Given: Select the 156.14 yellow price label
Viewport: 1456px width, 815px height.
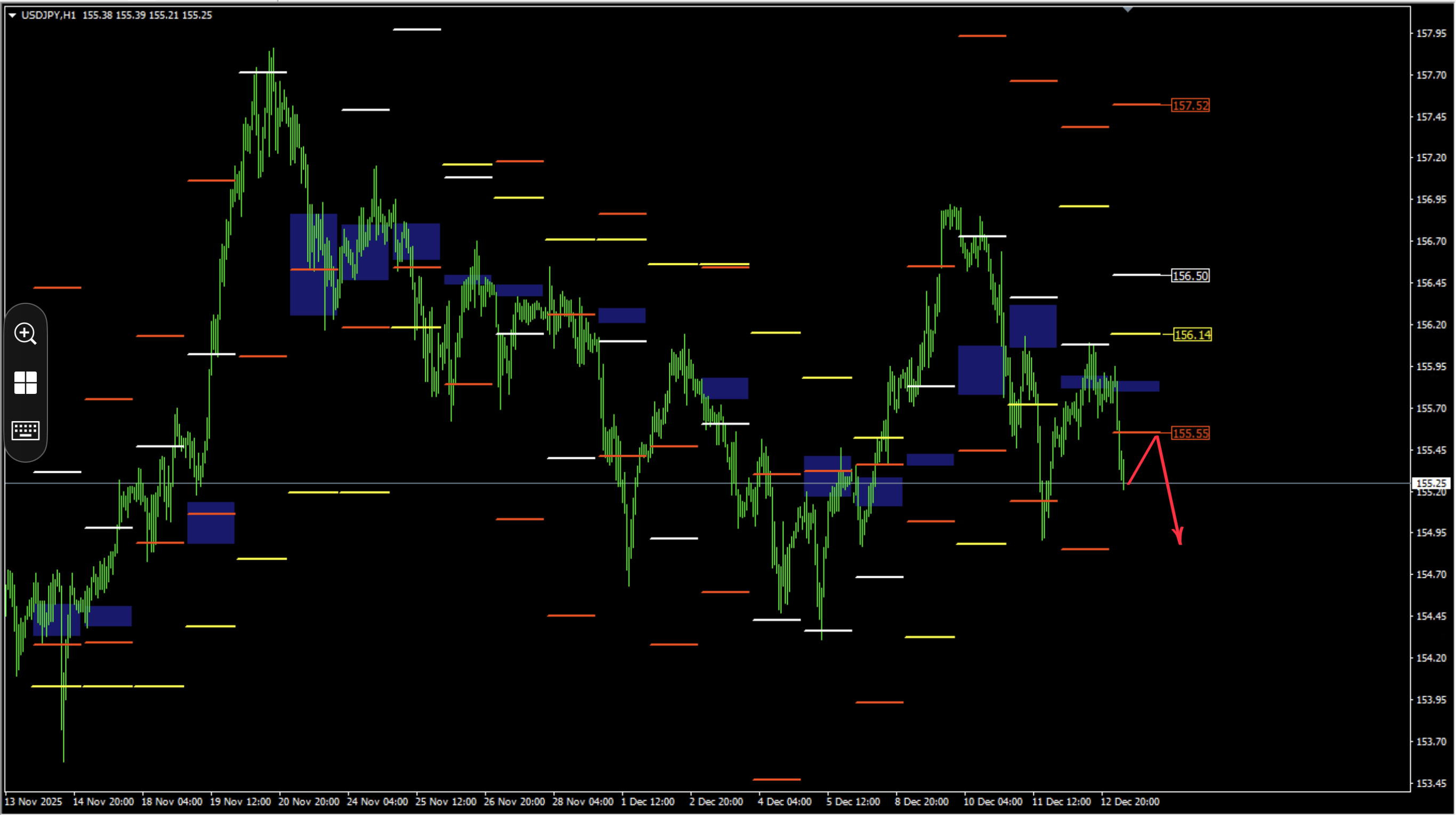Looking at the screenshot, I should tap(1193, 335).
